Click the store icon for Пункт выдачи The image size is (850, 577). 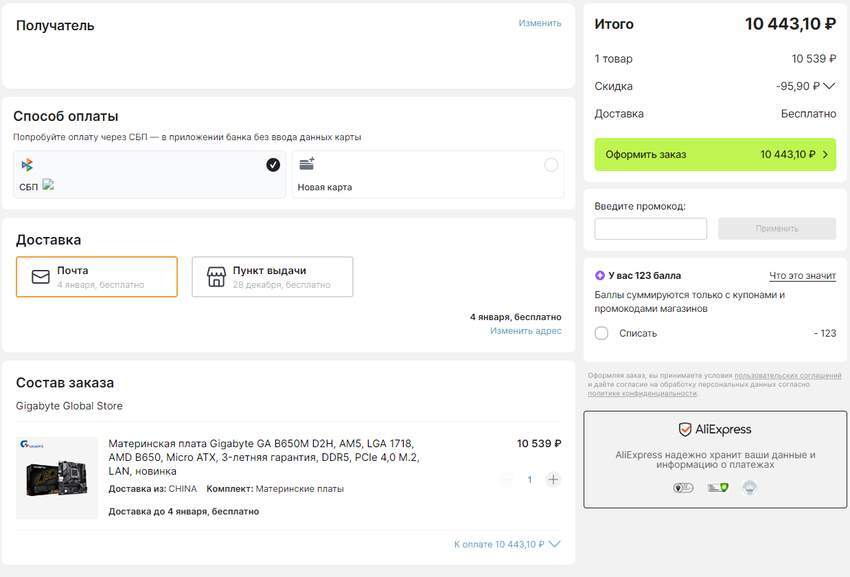pos(216,277)
